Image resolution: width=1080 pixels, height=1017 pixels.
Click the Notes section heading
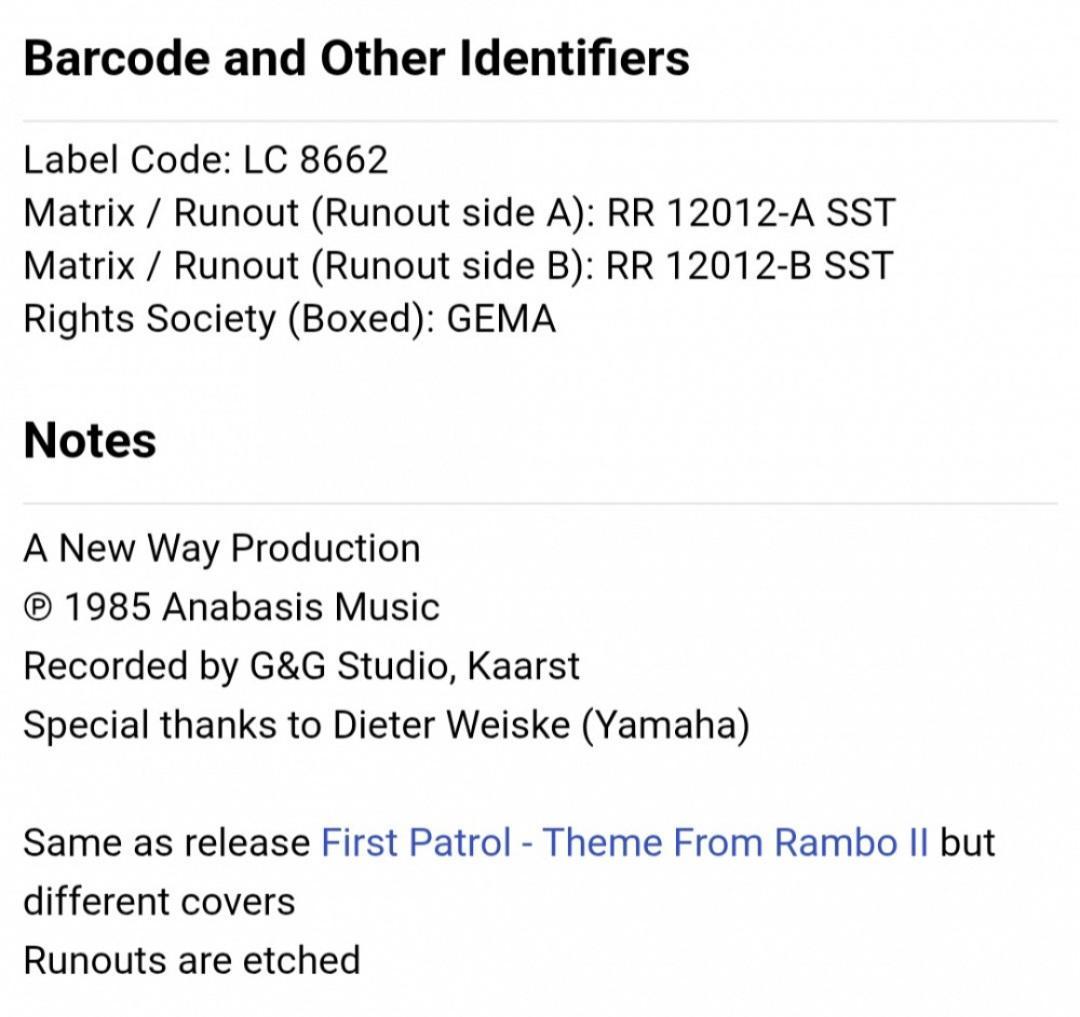[90, 440]
